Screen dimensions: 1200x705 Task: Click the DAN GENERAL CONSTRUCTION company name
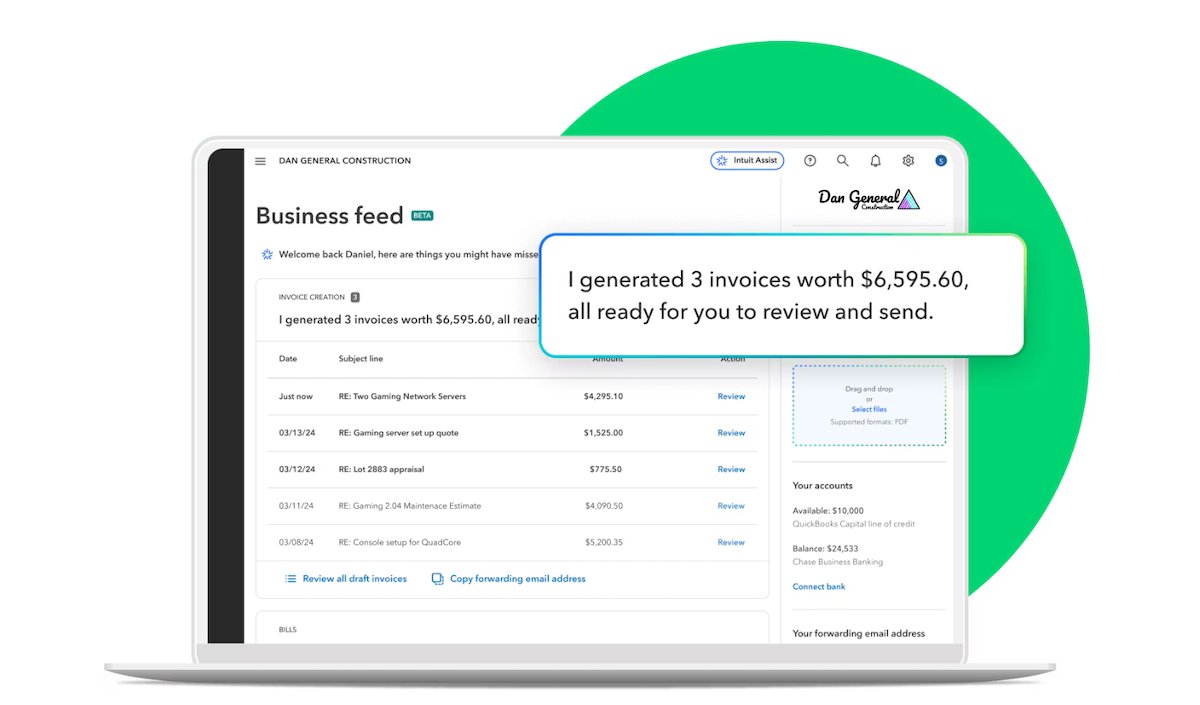pyautogui.click(x=345, y=161)
